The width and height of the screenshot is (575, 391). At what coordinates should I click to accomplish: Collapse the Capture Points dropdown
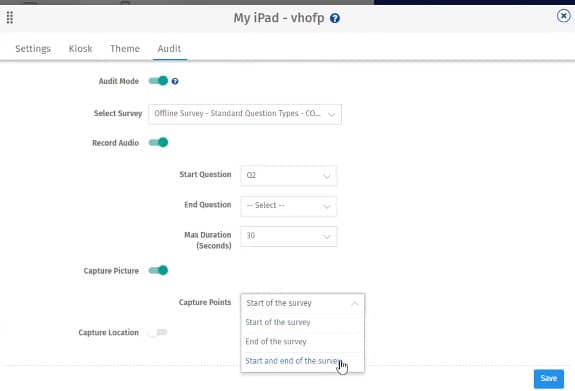pyautogui.click(x=303, y=303)
